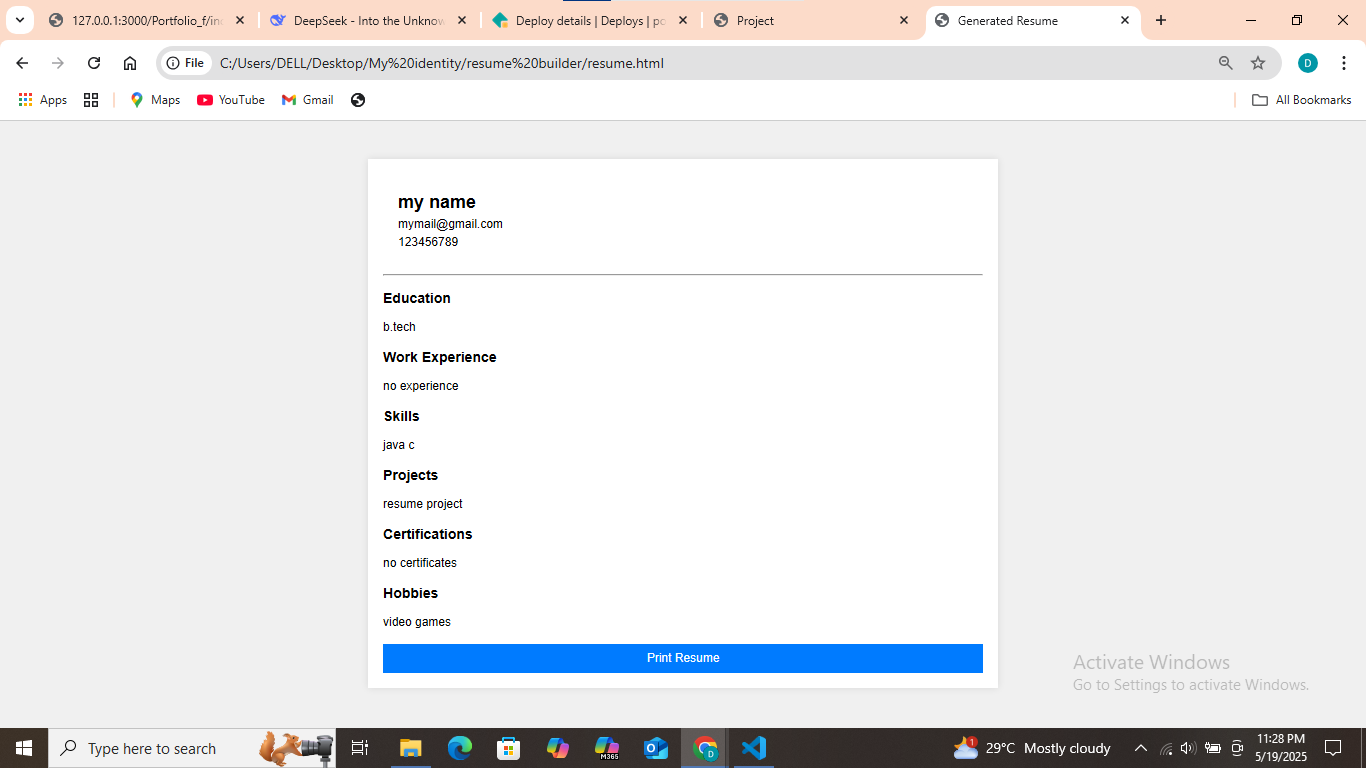The image size is (1366, 768).
Task: Click the tab groups grid icon in bookmarks bar
Action: (x=91, y=100)
